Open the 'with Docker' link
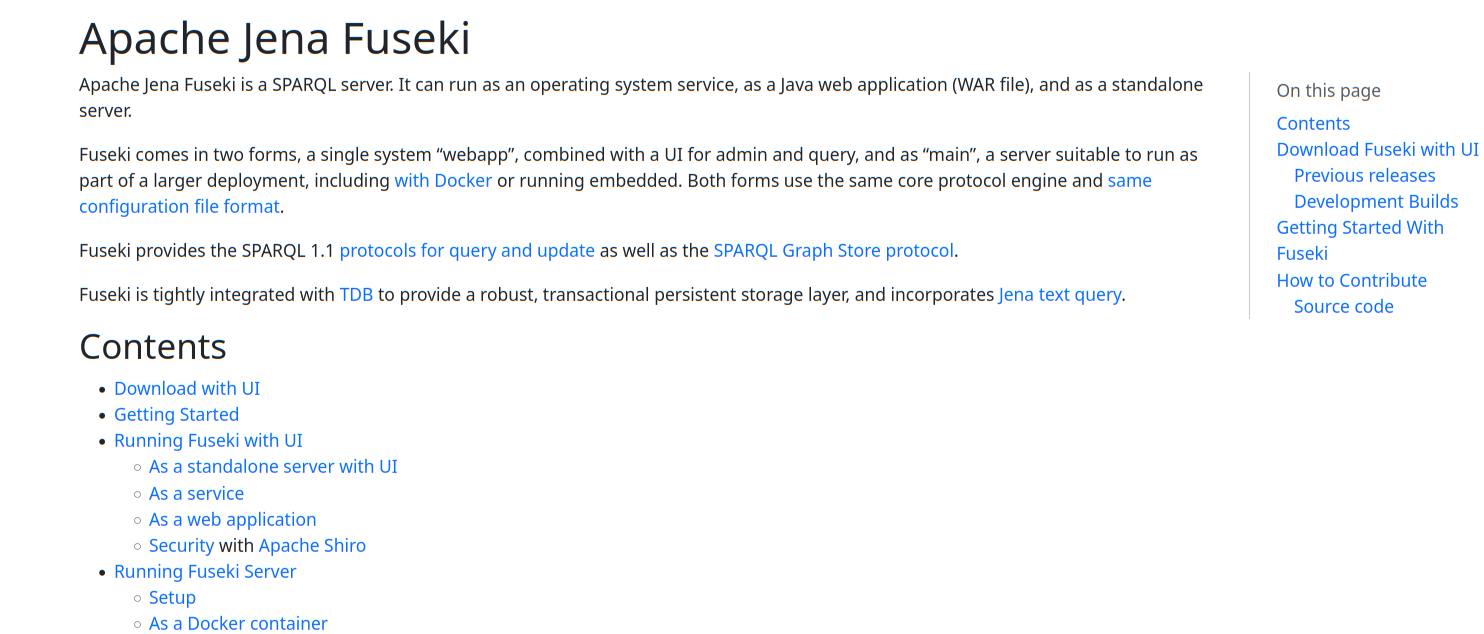Image resolution: width=1484 pixels, height=634 pixels. (443, 181)
